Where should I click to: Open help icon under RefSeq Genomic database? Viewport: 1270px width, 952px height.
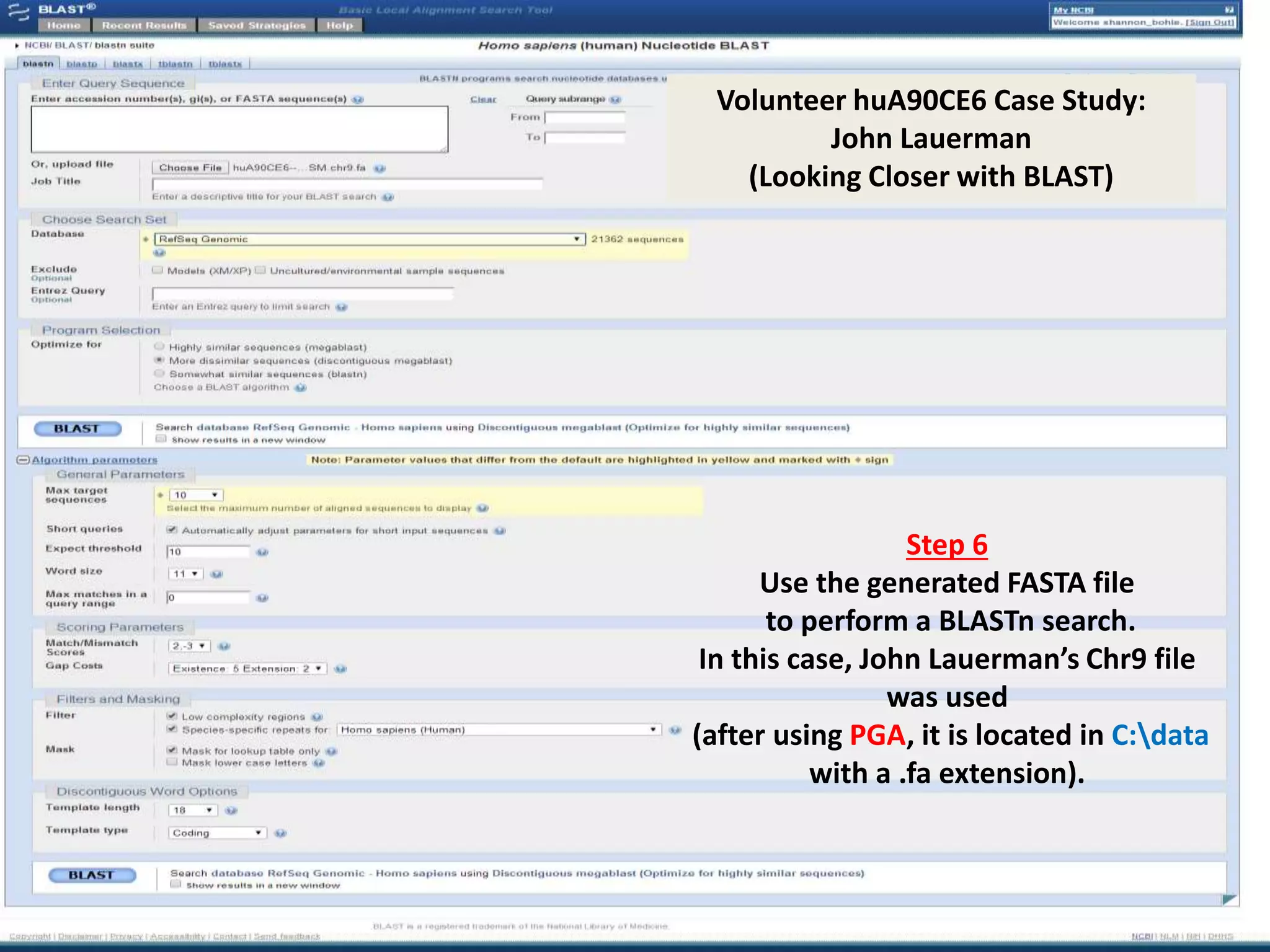(159, 253)
